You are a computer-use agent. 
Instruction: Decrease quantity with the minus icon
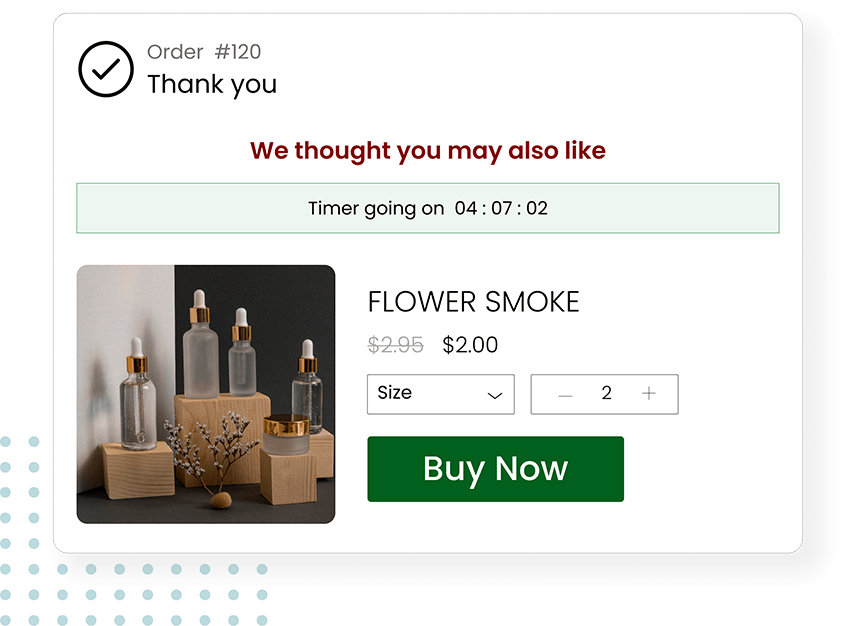tap(565, 395)
